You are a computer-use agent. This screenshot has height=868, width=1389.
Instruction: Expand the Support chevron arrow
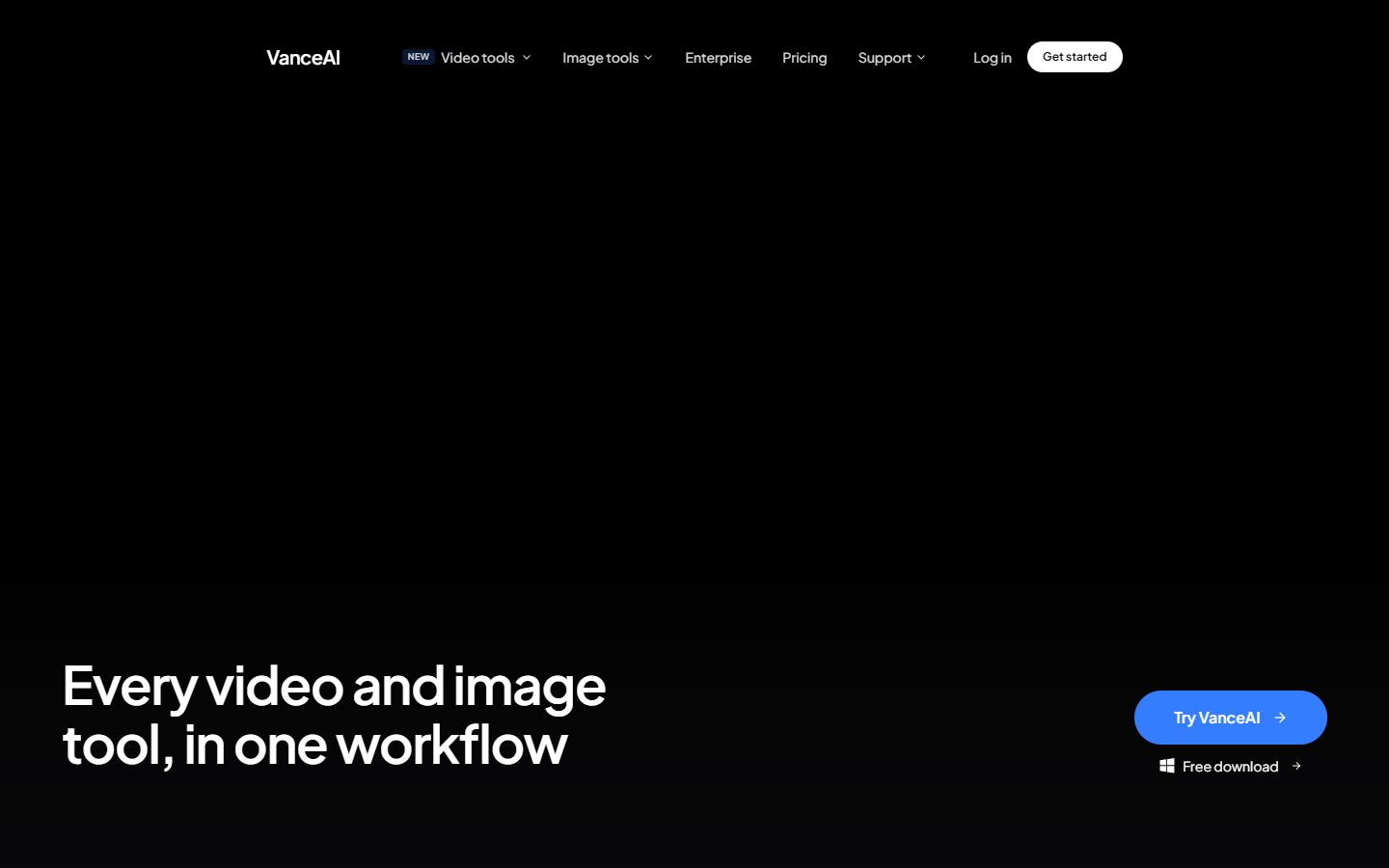pyautogui.click(x=921, y=58)
